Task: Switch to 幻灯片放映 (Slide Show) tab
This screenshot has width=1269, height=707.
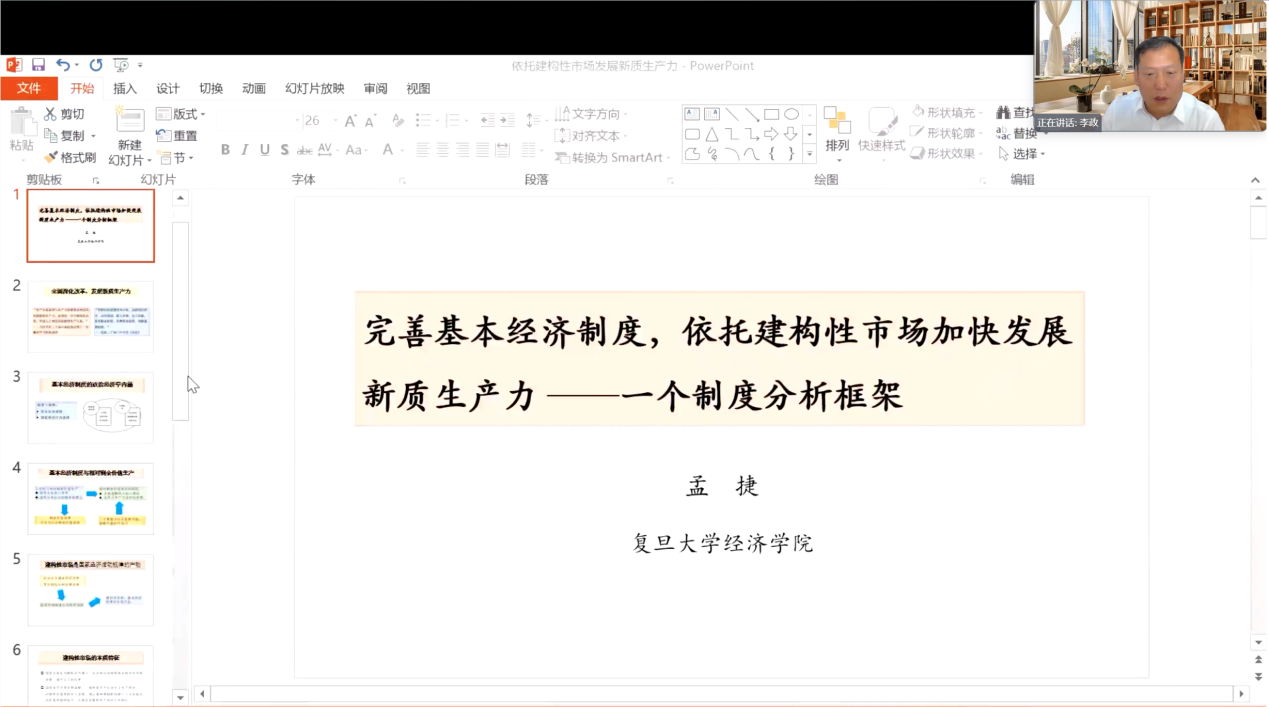Action: coord(314,88)
